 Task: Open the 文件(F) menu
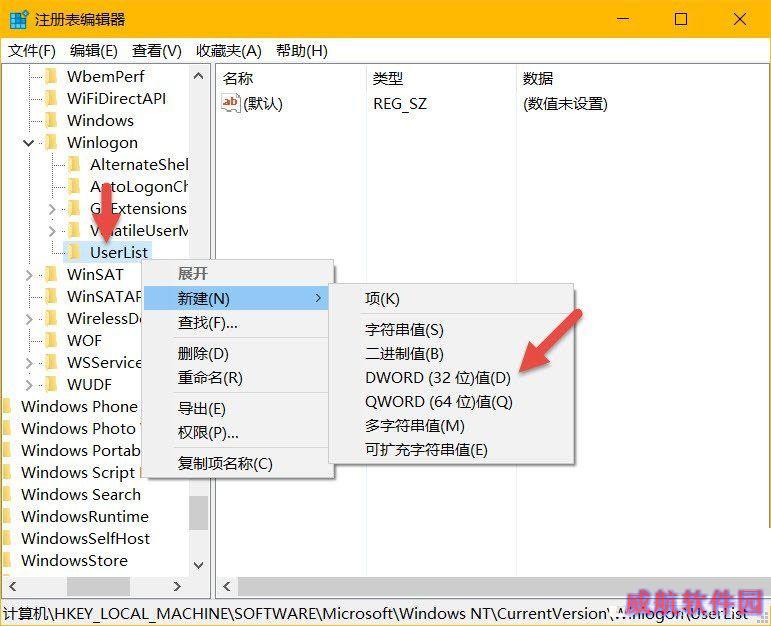coord(32,51)
